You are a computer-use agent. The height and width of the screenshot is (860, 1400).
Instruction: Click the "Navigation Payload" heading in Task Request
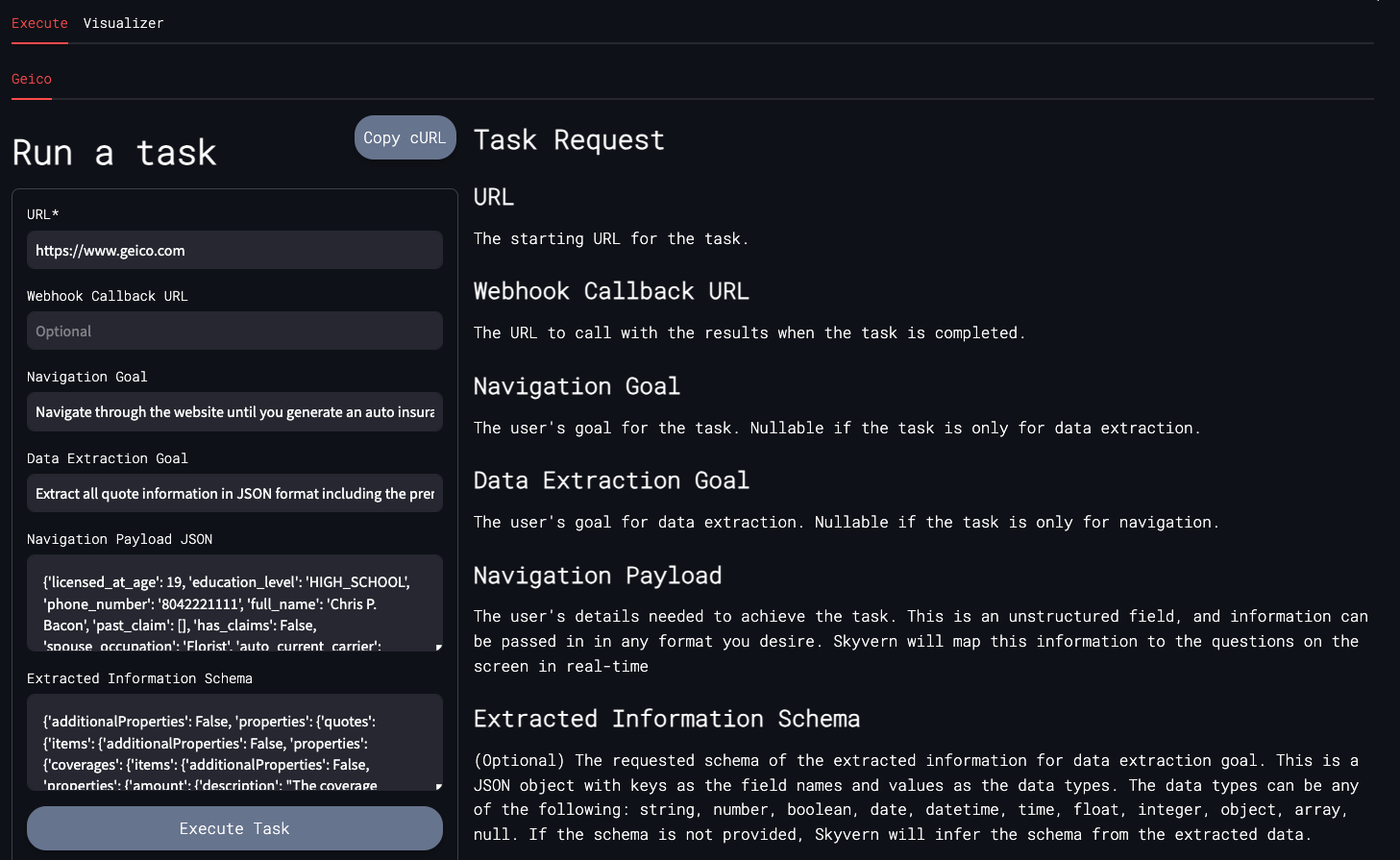pos(597,576)
